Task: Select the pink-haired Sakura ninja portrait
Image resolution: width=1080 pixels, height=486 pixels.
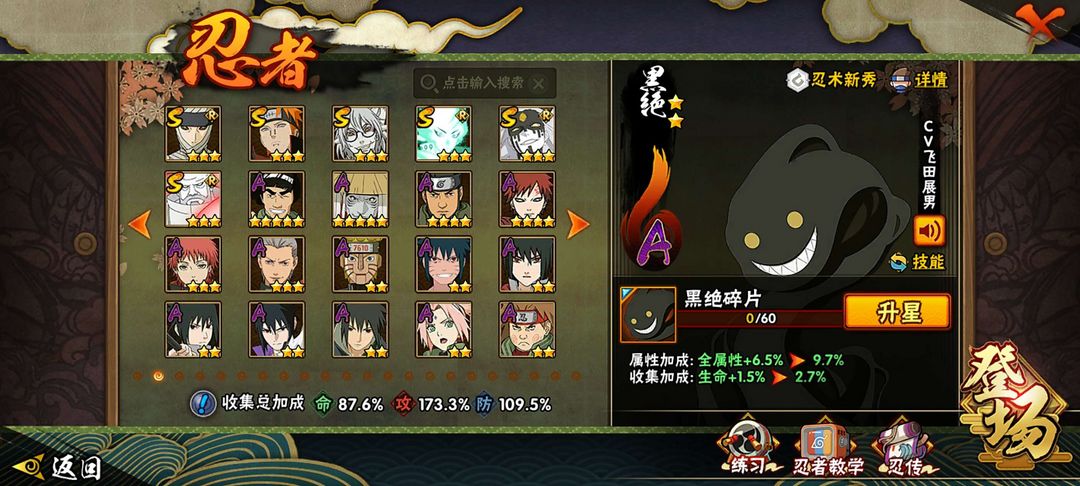Action: pyautogui.click(x=444, y=329)
